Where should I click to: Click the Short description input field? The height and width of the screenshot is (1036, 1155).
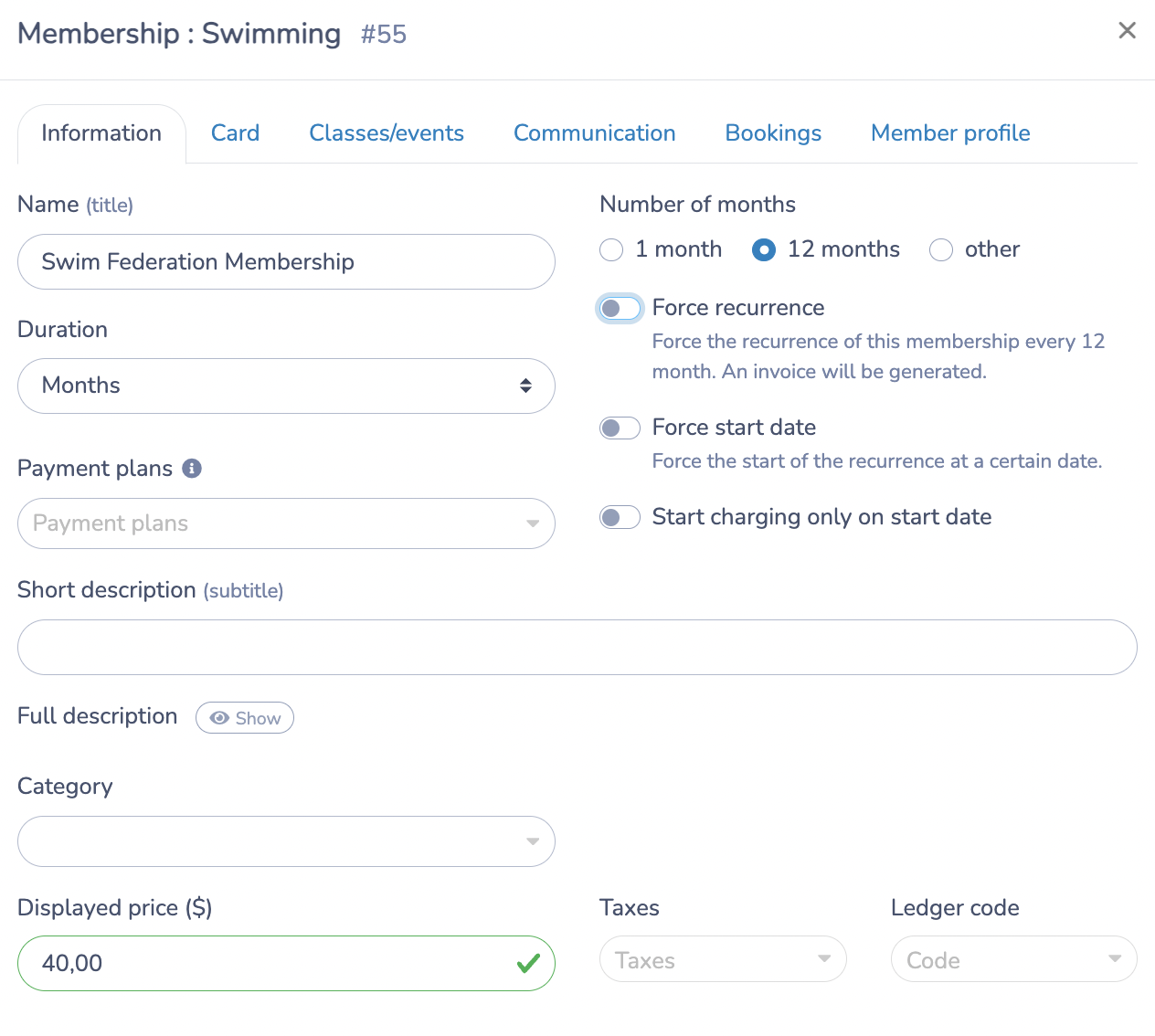point(577,648)
